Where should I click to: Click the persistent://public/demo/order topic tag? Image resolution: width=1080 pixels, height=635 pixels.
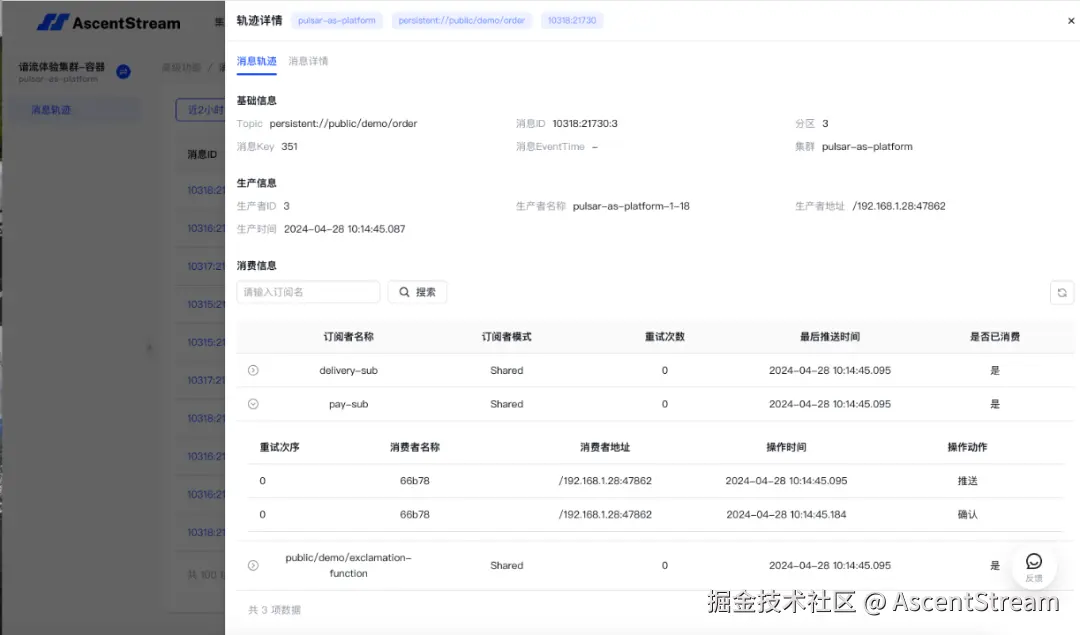pyautogui.click(x=461, y=19)
